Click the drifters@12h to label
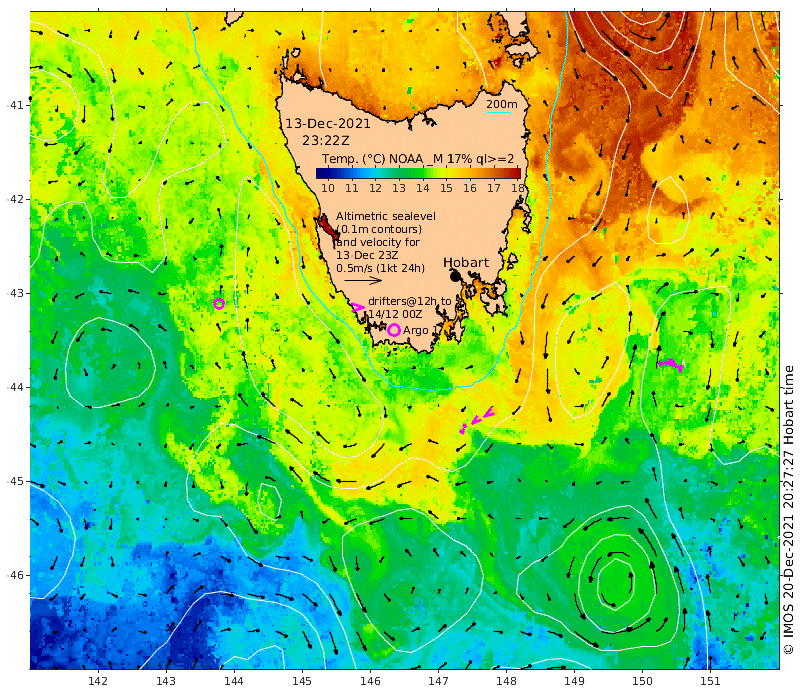Viewport: 800px width, 700px height. coord(410,301)
